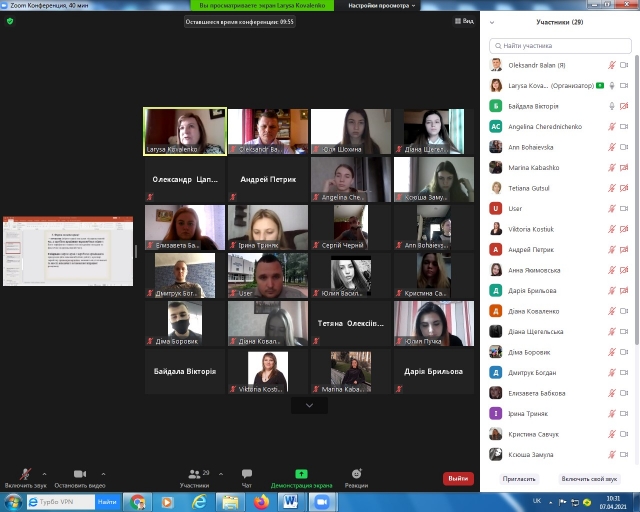Show next page of video tiles with down chevron

[309, 405]
